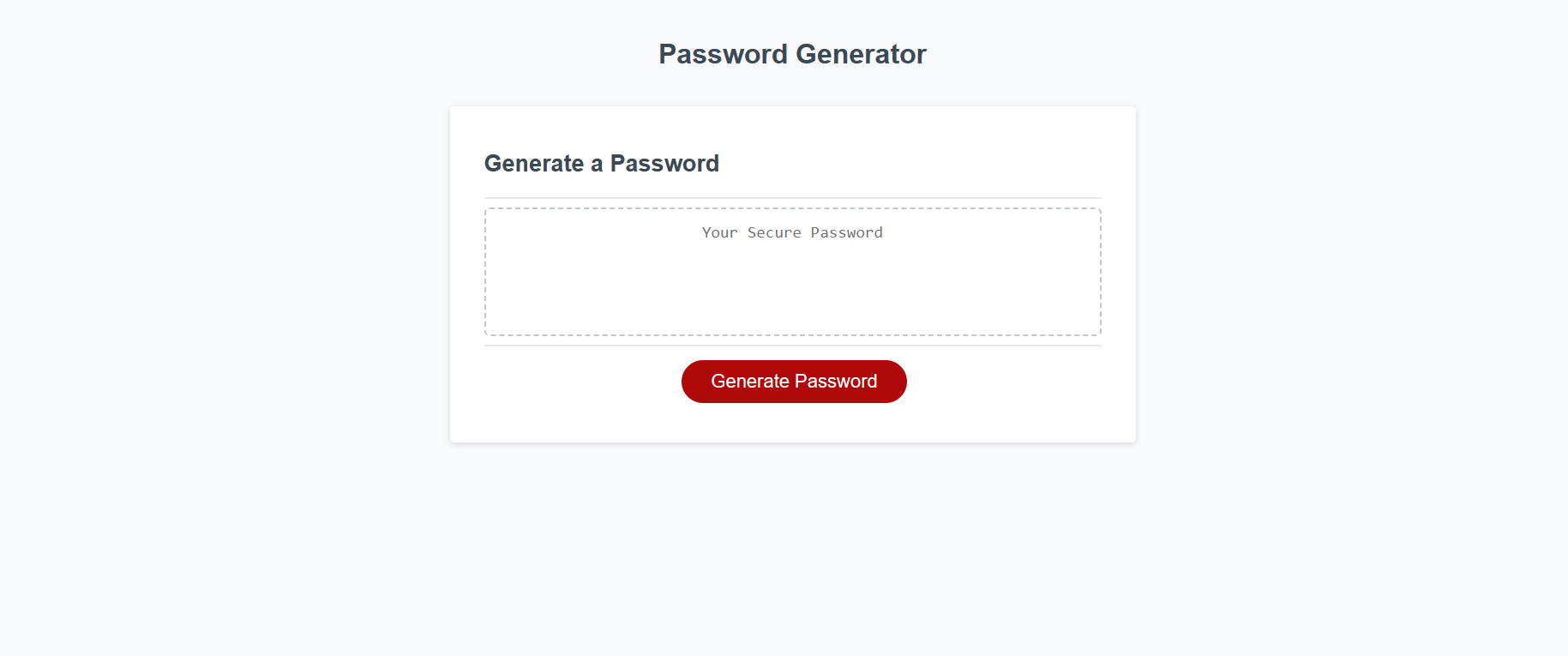Click the dashed border of the password area
The image size is (1568, 656).
793,208
